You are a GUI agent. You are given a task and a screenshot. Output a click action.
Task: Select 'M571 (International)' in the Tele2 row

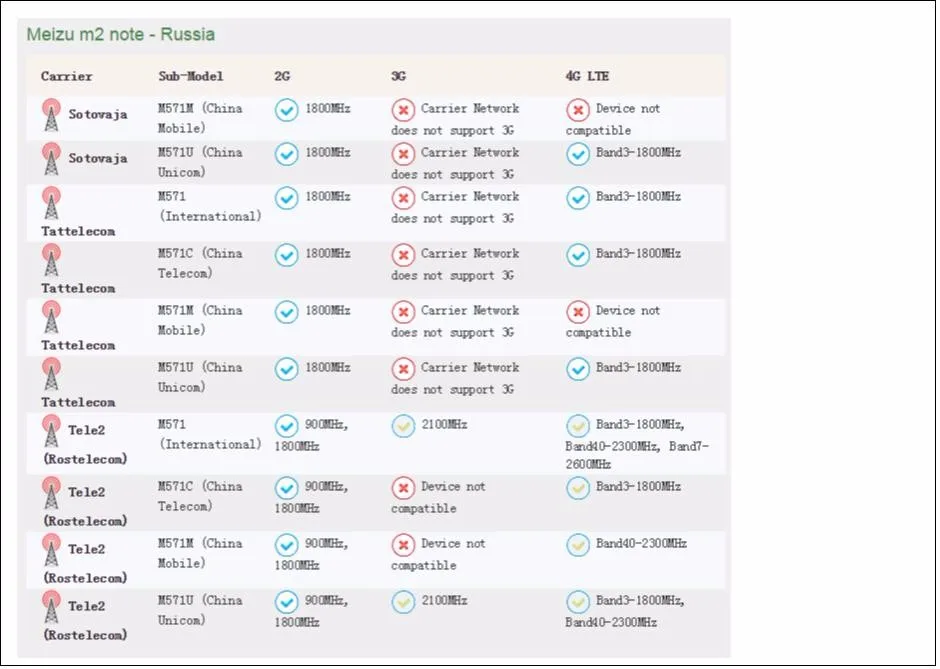210,434
